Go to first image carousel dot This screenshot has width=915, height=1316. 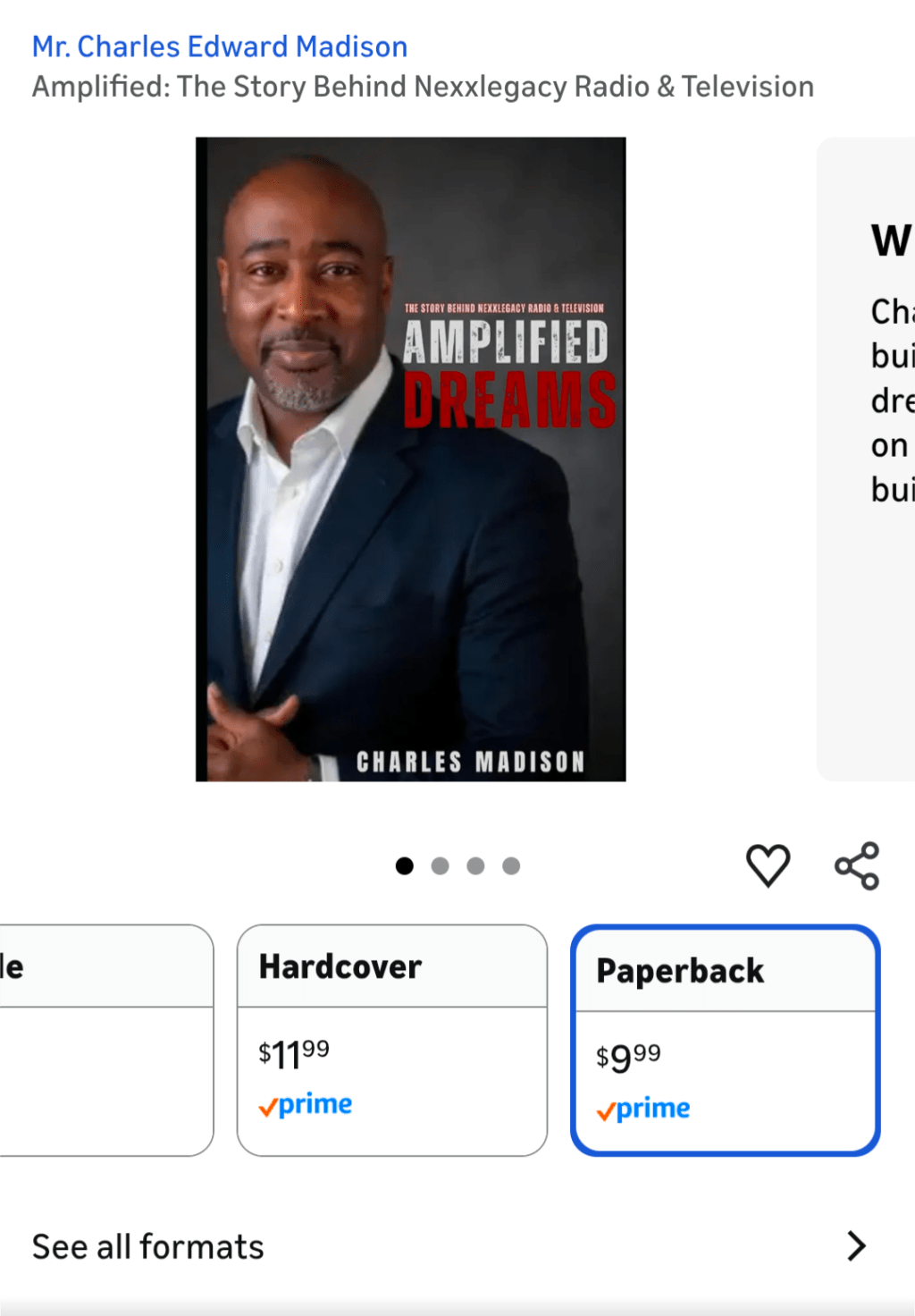coord(405,865)
